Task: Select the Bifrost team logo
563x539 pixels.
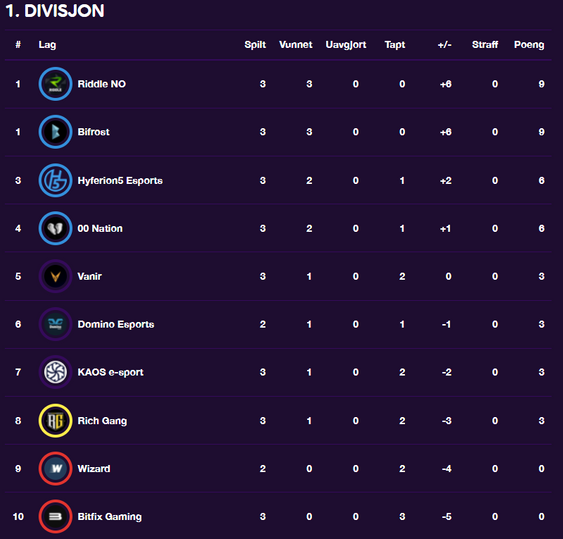Action: pos(55,132)
